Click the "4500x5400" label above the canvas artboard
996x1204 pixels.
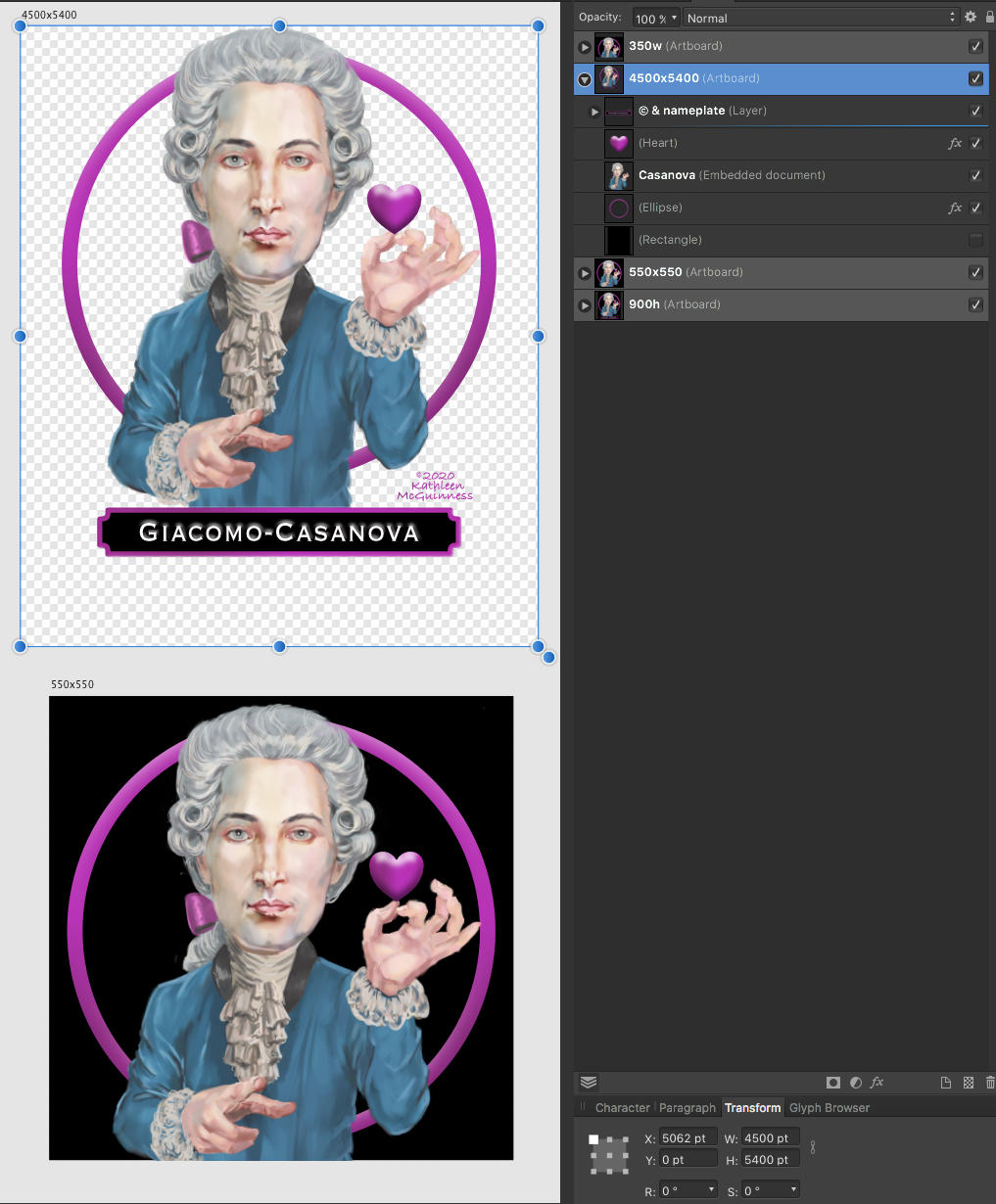pos(49,15)
